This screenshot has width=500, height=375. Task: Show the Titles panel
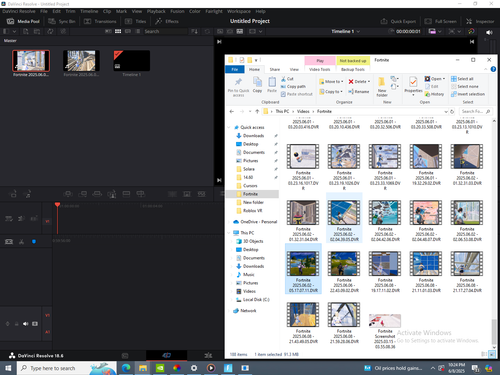135,21
